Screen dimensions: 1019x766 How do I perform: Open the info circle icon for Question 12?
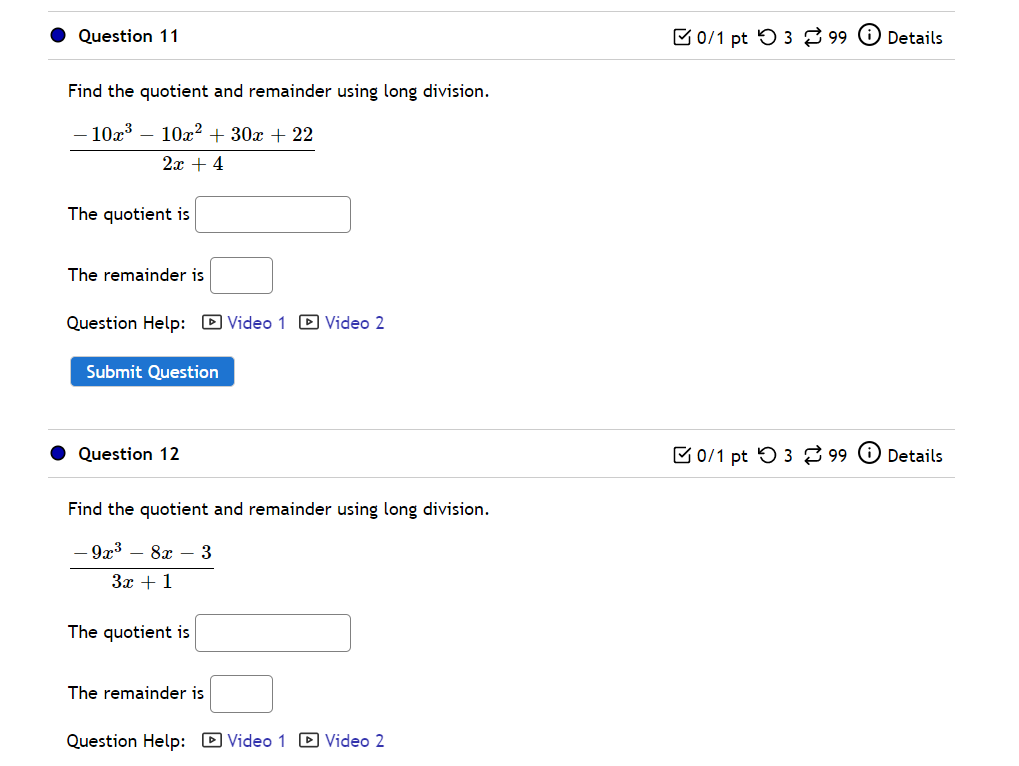[869, 453]
